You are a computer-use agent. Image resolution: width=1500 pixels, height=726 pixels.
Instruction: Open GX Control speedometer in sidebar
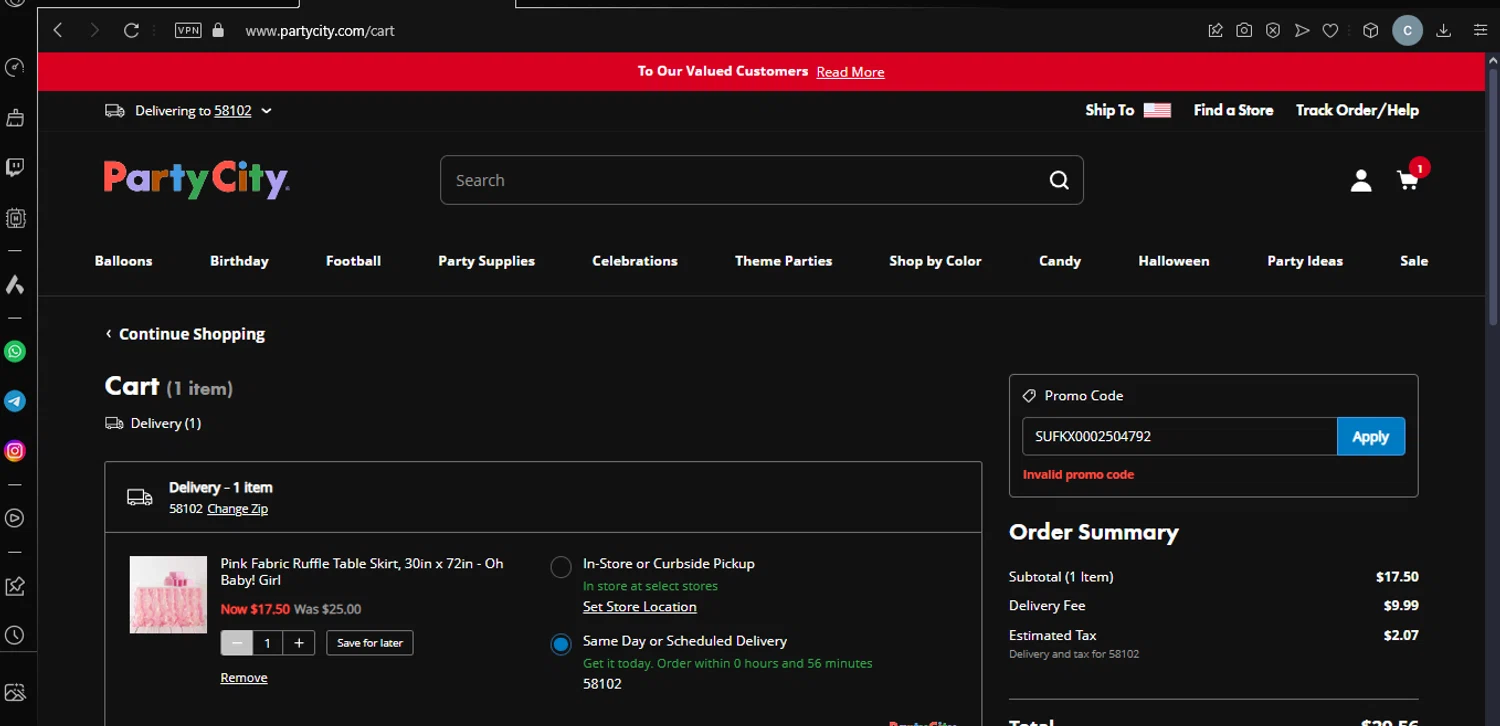pos(15,68)
